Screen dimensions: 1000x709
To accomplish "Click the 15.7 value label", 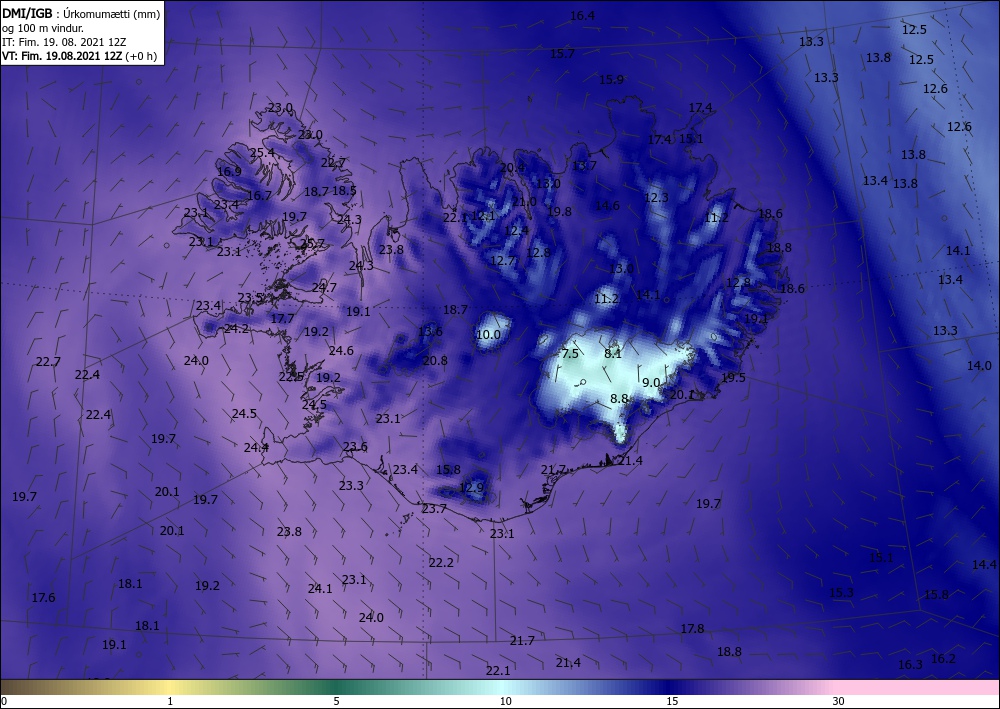I will (562, 54).
